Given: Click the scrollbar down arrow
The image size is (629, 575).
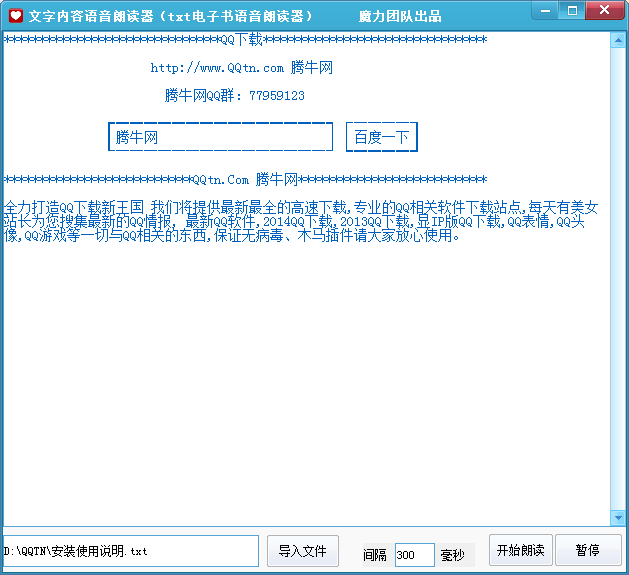Looking at the screenshot, I should pos(617,517).
